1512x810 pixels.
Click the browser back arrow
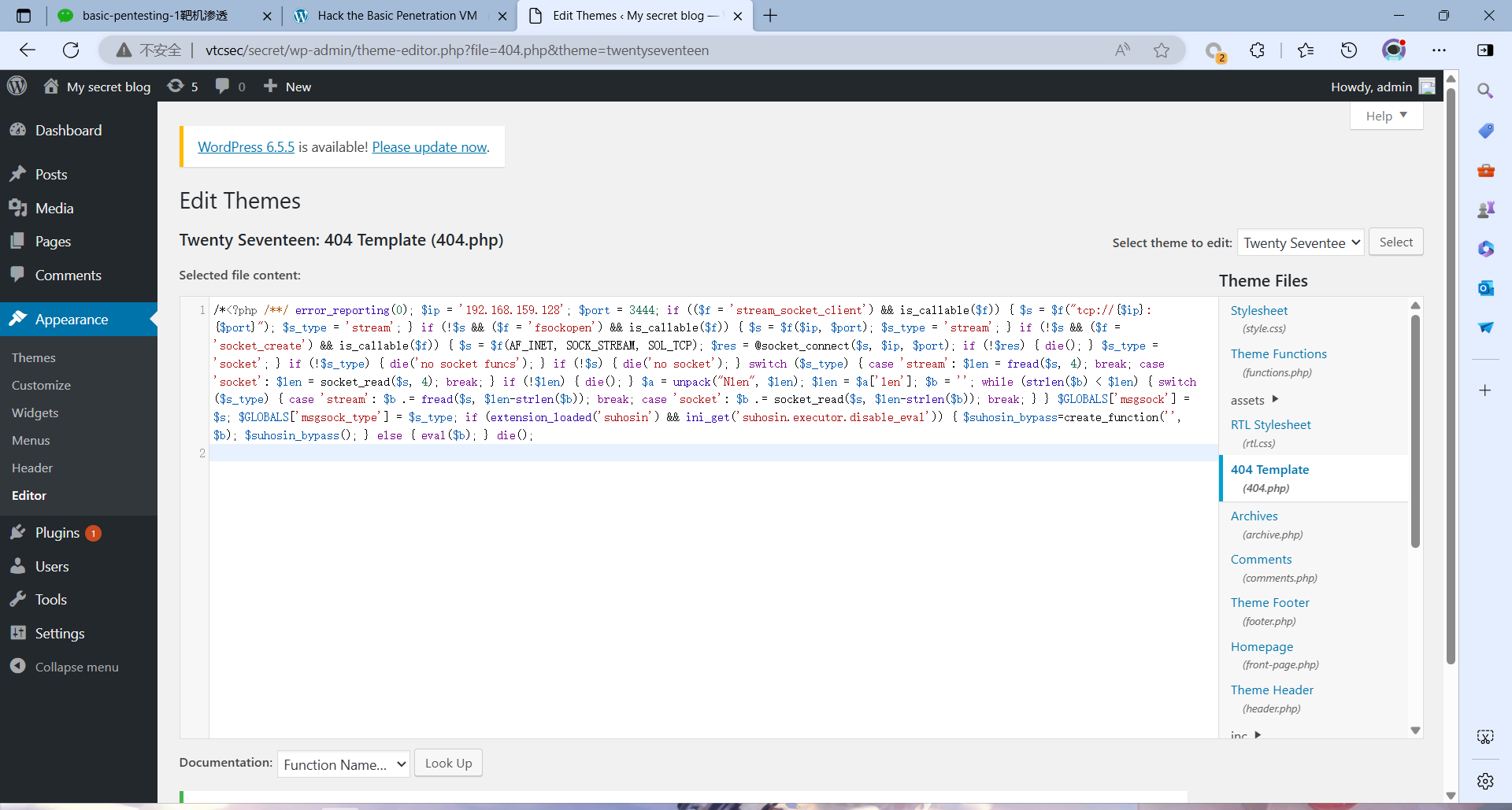(28, 50)
